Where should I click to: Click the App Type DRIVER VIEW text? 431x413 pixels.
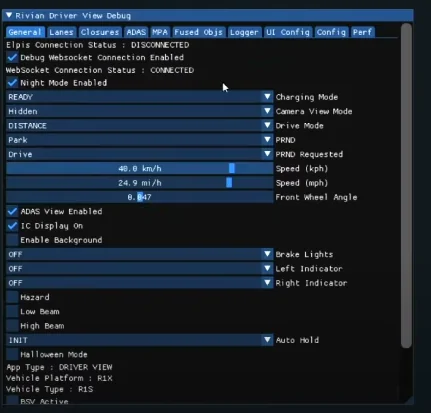[59, 367]
